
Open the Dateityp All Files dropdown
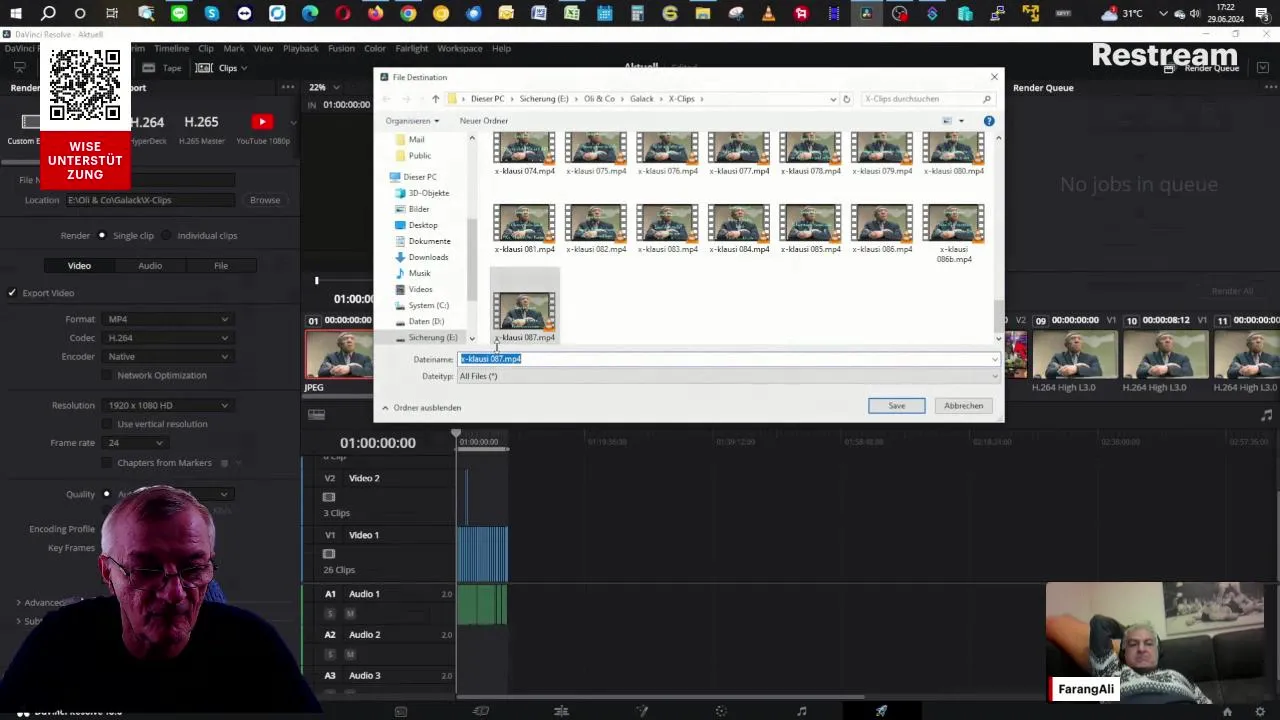tap(728, 376)
